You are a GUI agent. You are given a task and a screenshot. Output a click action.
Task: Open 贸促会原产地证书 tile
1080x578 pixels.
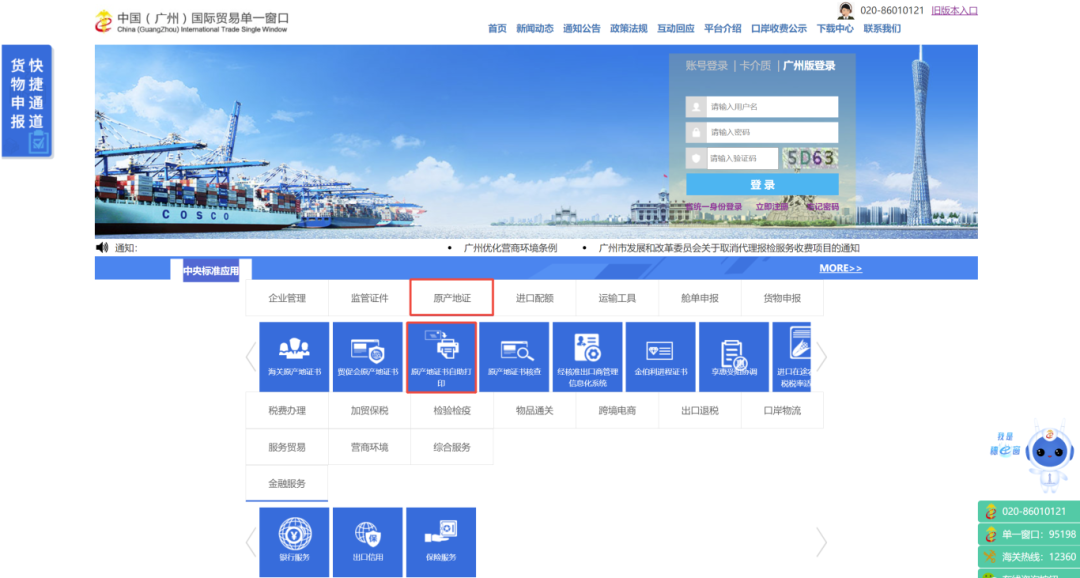(368, 357)
